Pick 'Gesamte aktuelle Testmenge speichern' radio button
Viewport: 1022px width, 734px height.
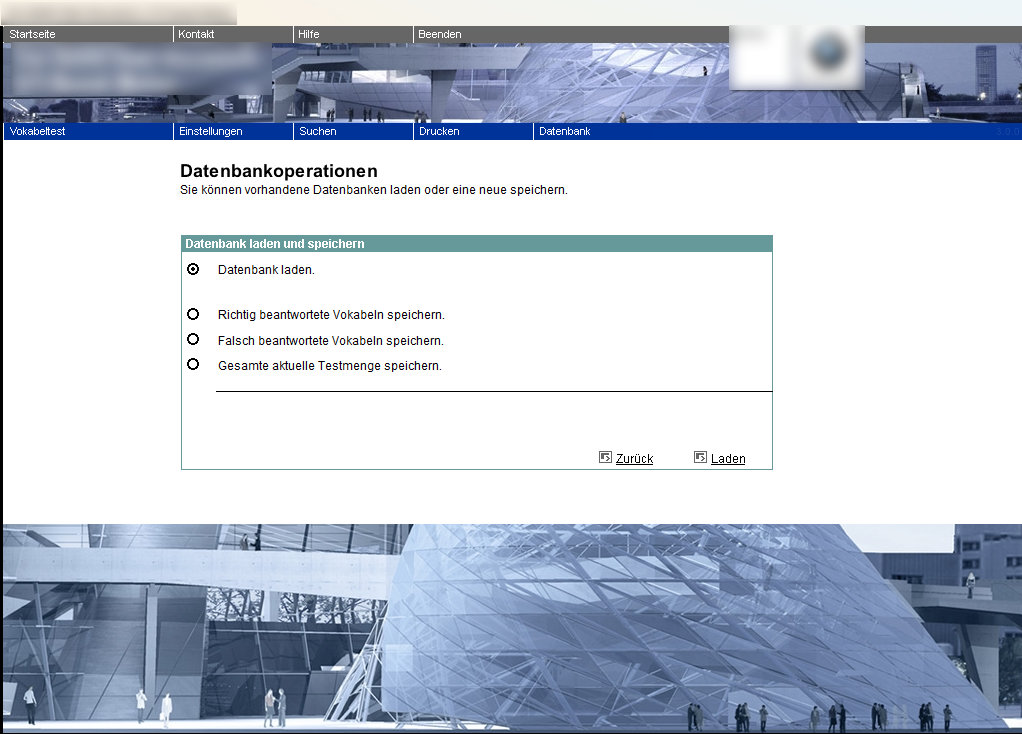click(x=193, y=364)
